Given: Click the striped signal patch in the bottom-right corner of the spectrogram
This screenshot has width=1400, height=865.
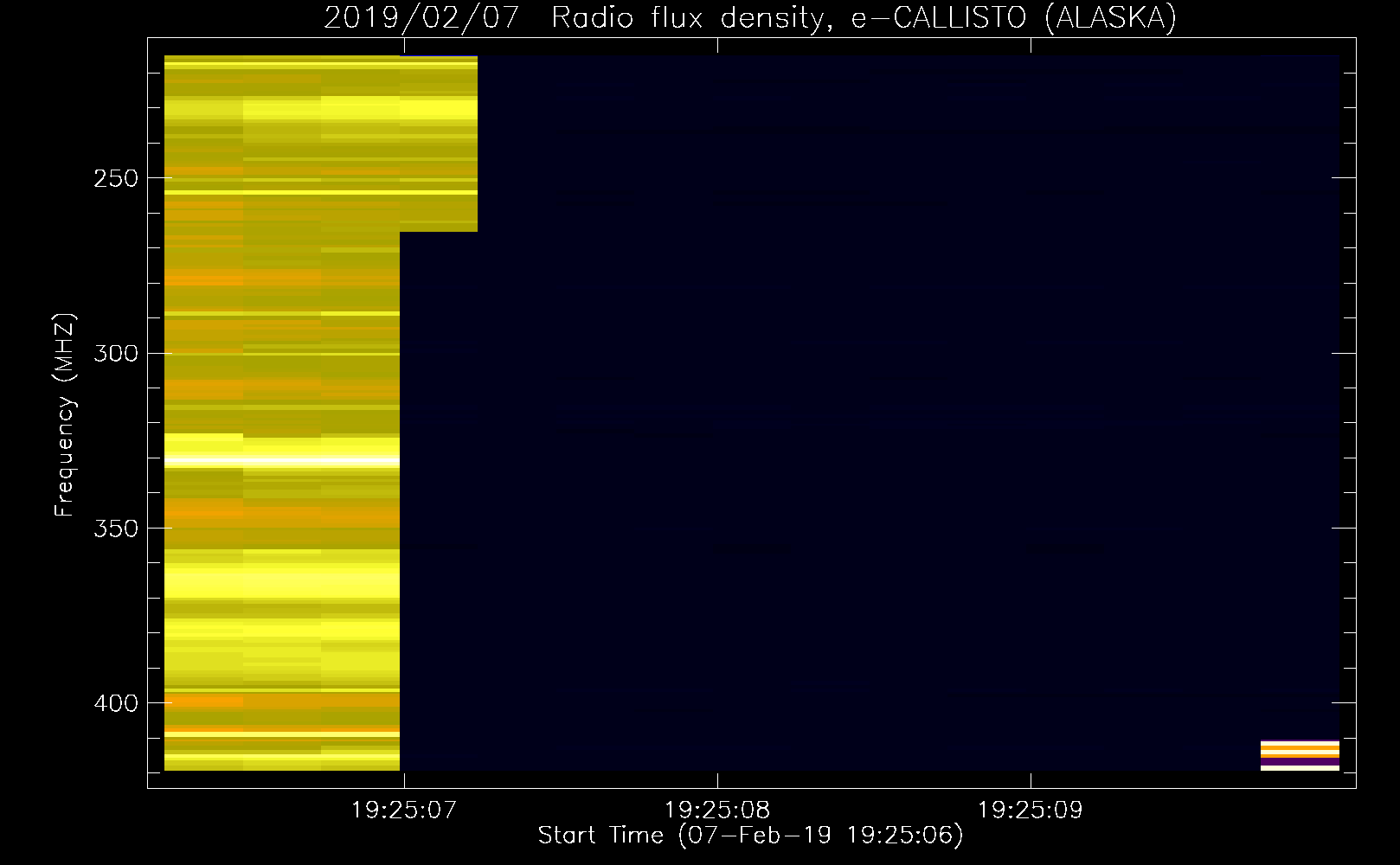Looking at the screenshot, I should coord(1300,755).
